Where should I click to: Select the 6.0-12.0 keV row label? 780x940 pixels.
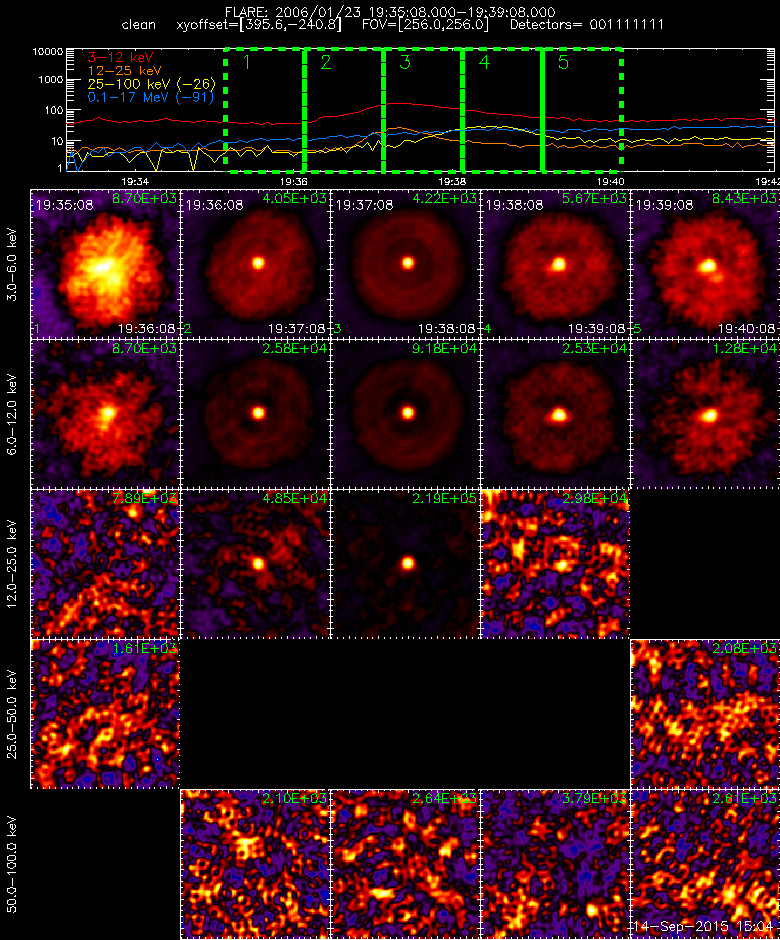click(12, 415)
